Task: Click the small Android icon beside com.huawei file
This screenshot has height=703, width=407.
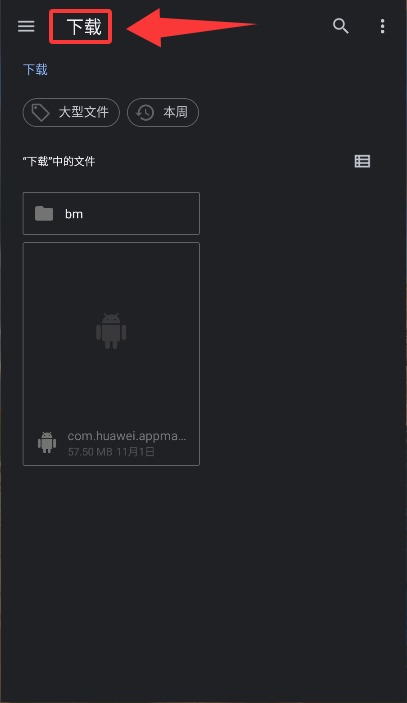Action: pos(47,443)
